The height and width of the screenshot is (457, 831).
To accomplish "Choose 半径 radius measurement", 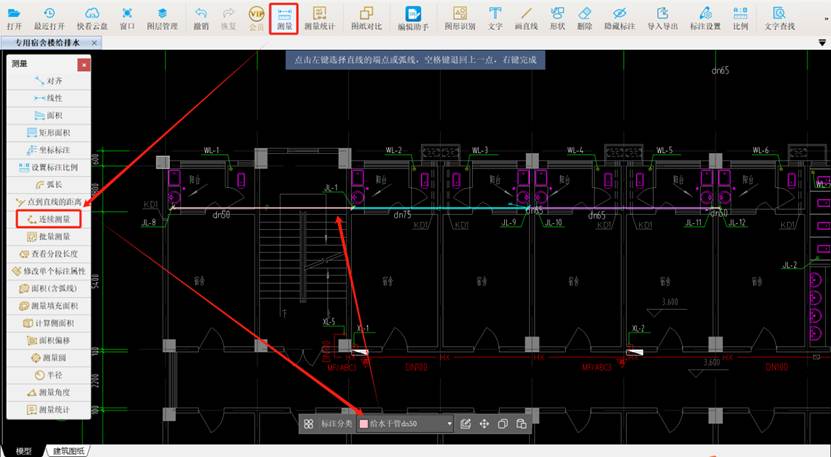I will [x=49, y=375].
